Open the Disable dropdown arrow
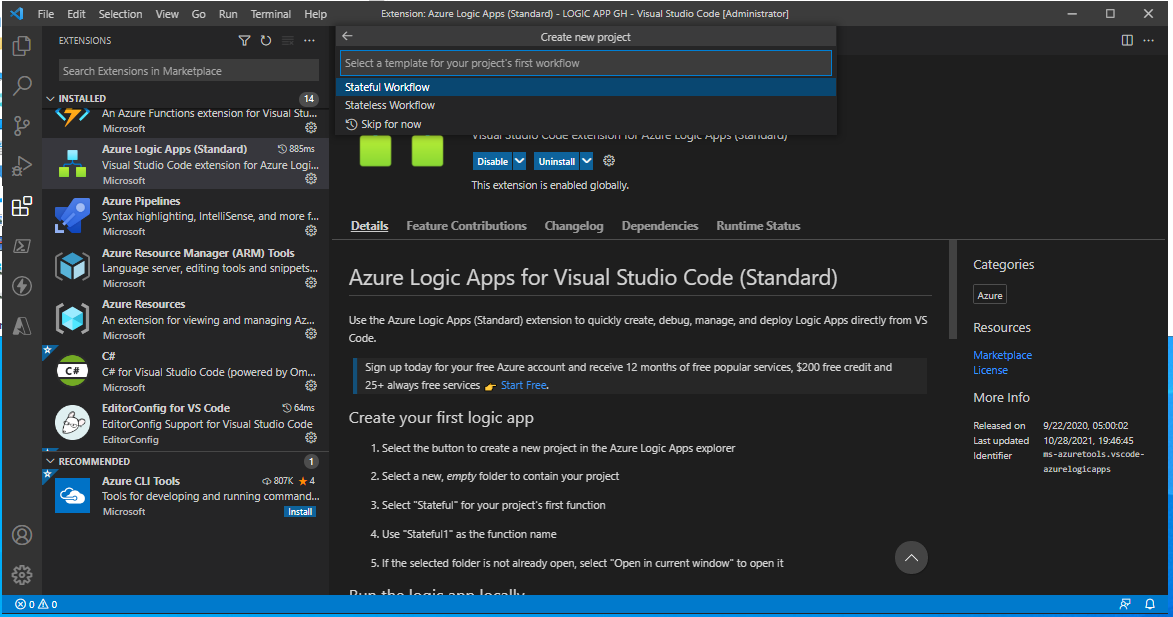The height and width of the screenshot is (617, 1173). click(519, 160)
